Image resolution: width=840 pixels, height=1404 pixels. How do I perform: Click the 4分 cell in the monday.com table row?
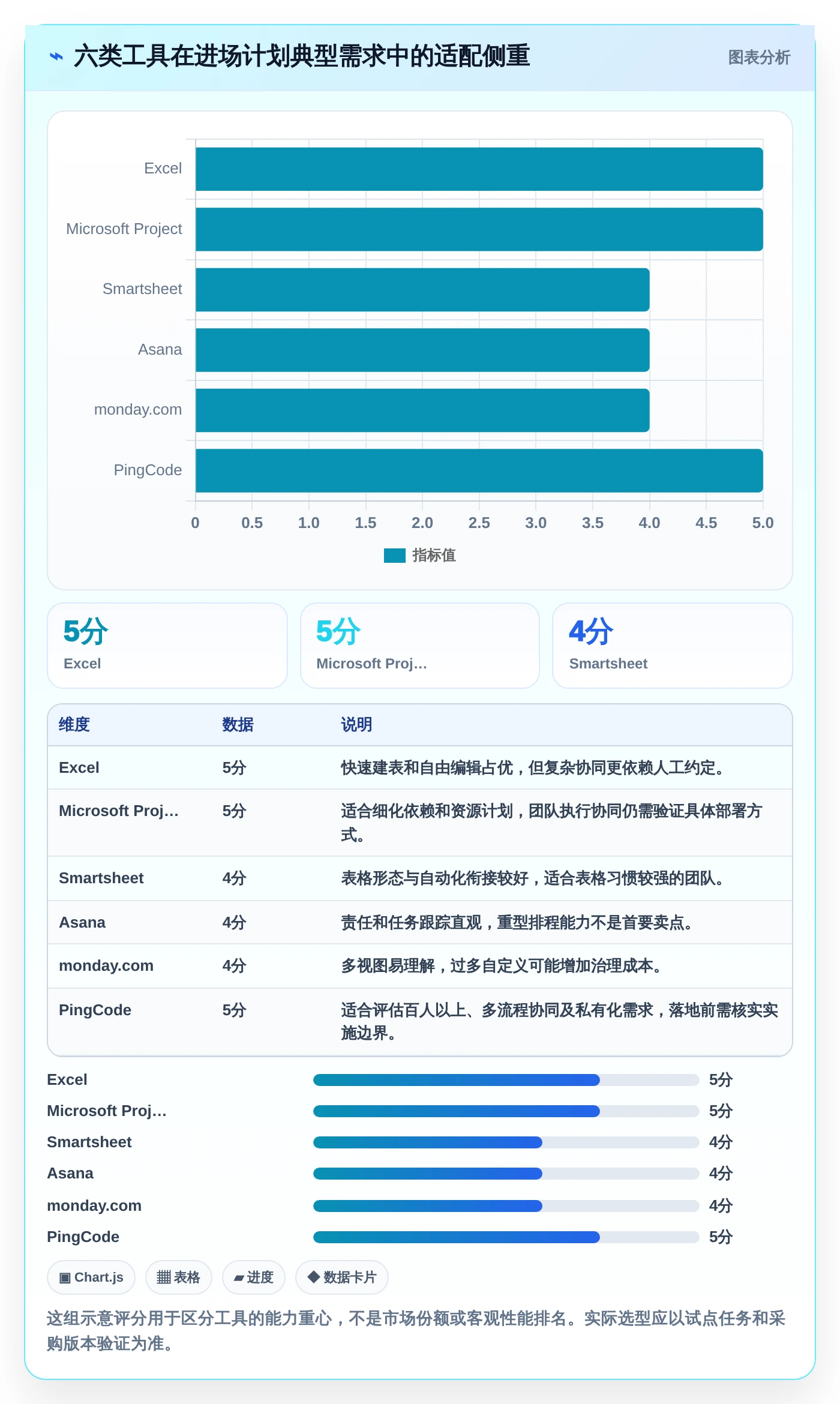click(x=235, y=966)
